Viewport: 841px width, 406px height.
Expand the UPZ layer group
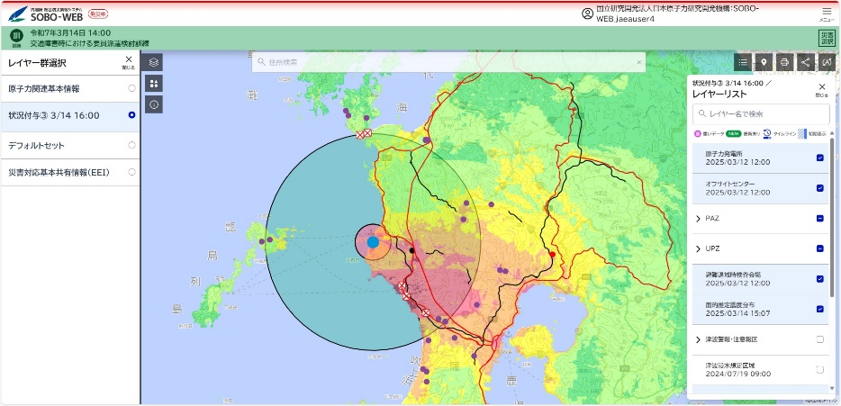[x=697, y=248]
